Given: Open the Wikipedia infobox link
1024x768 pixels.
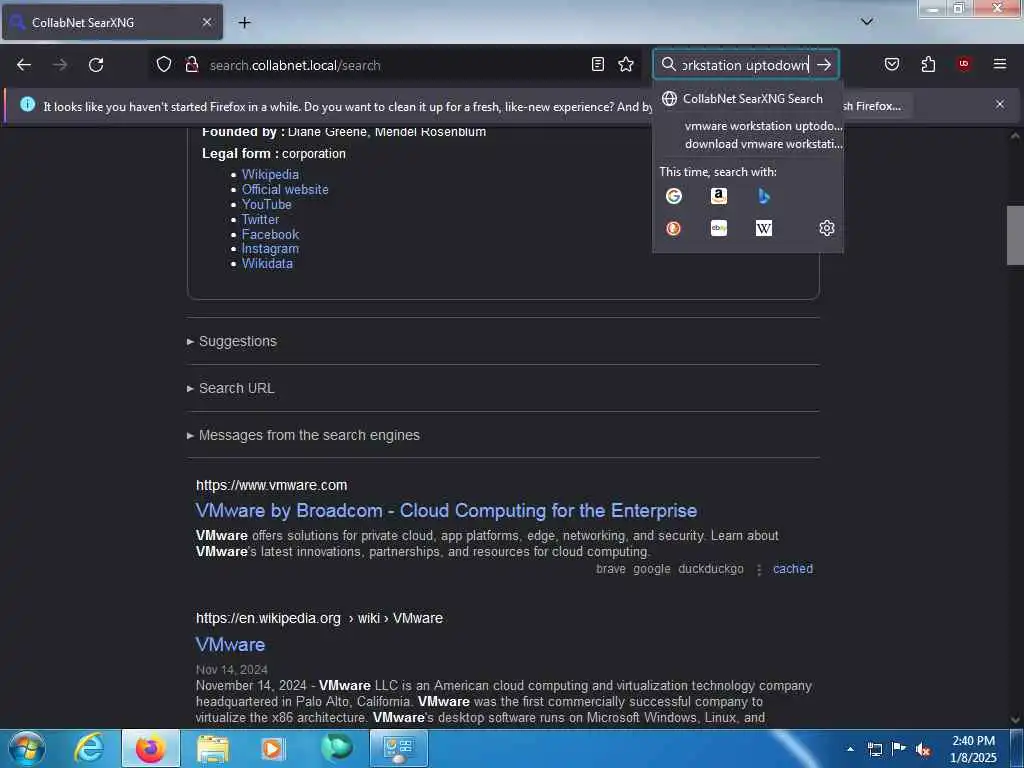Looking at the screenshot, I should (x=270, y=174).
